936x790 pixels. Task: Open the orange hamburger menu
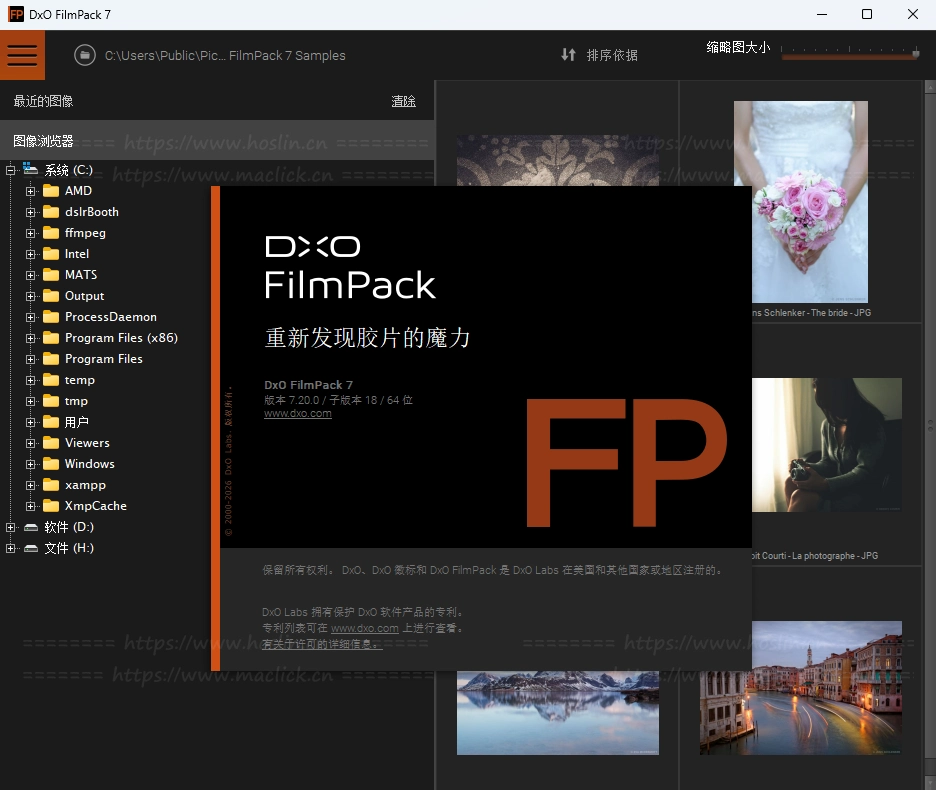click(x=22, y=55)
